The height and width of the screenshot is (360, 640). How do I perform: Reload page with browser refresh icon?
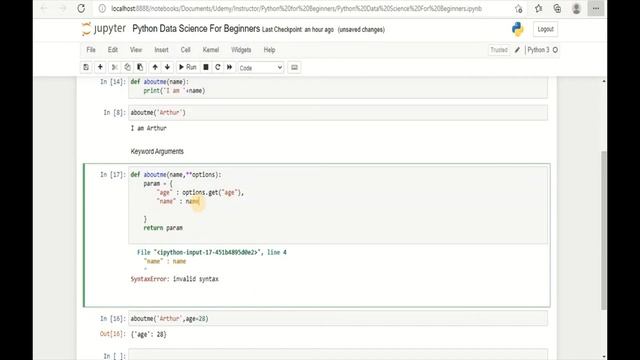pyautogui.click(x=81, y=8)
